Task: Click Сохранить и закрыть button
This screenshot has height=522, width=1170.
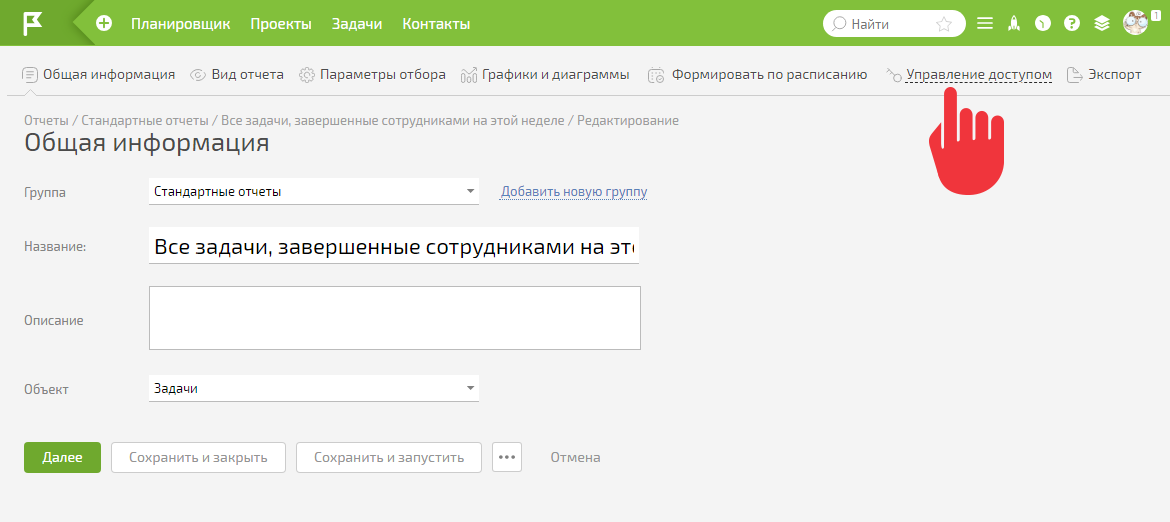Action: [198, 457]
